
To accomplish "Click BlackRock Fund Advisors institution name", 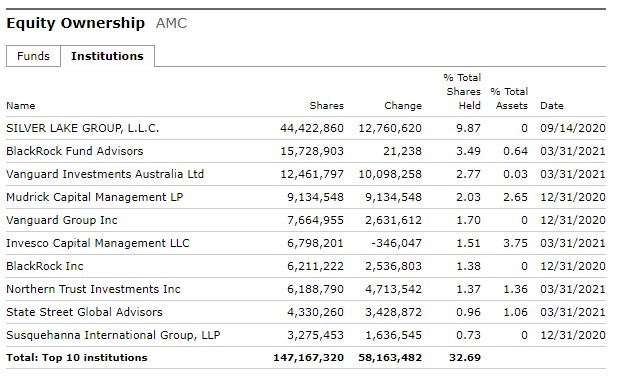I will (x=75, y=151).
